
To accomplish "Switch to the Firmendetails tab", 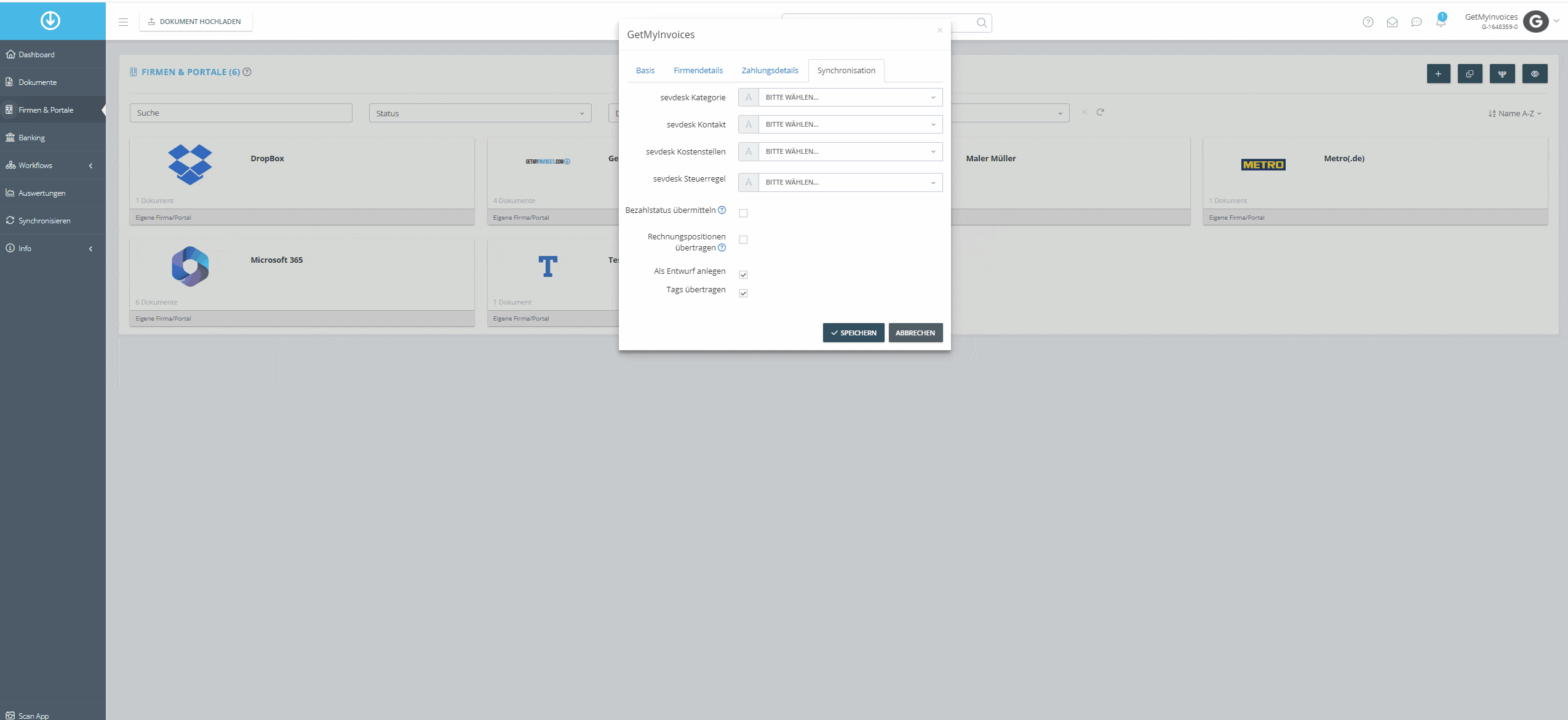I will tap(698, 70).
